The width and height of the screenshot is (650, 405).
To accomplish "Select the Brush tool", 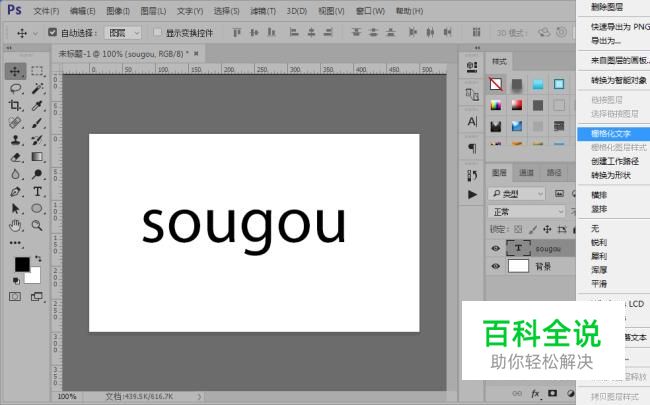I will (x=37, y=123).
